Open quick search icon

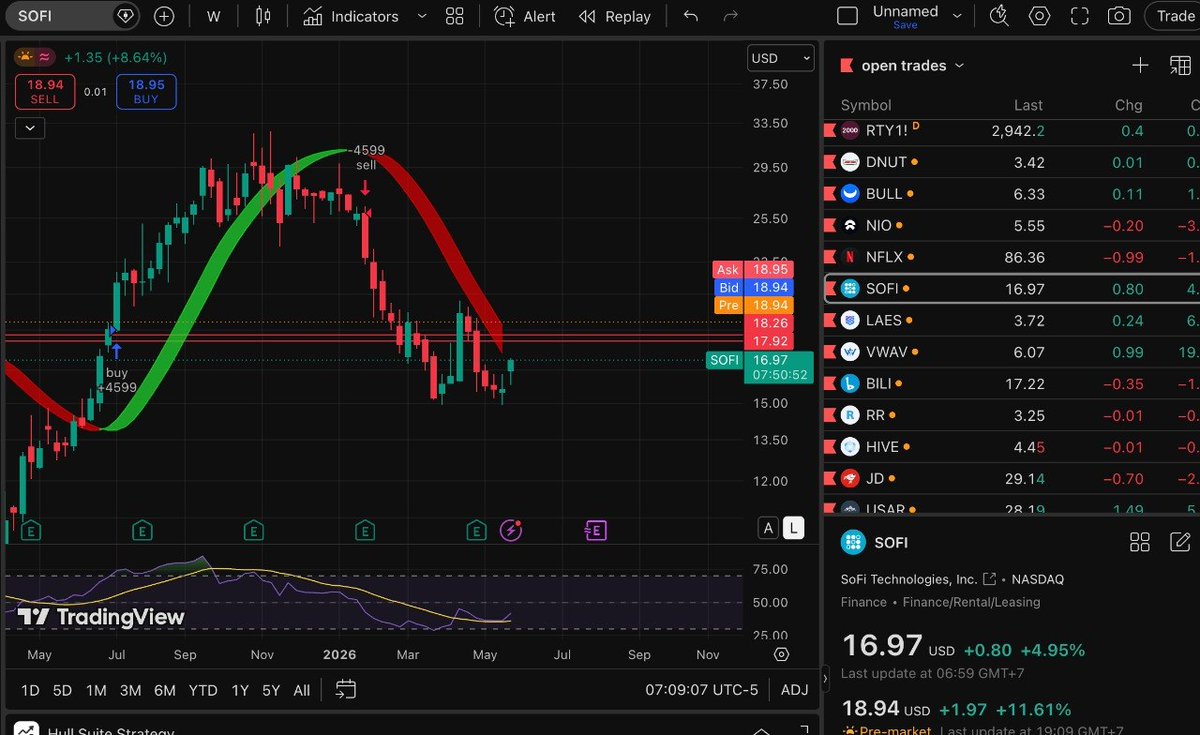999,16
